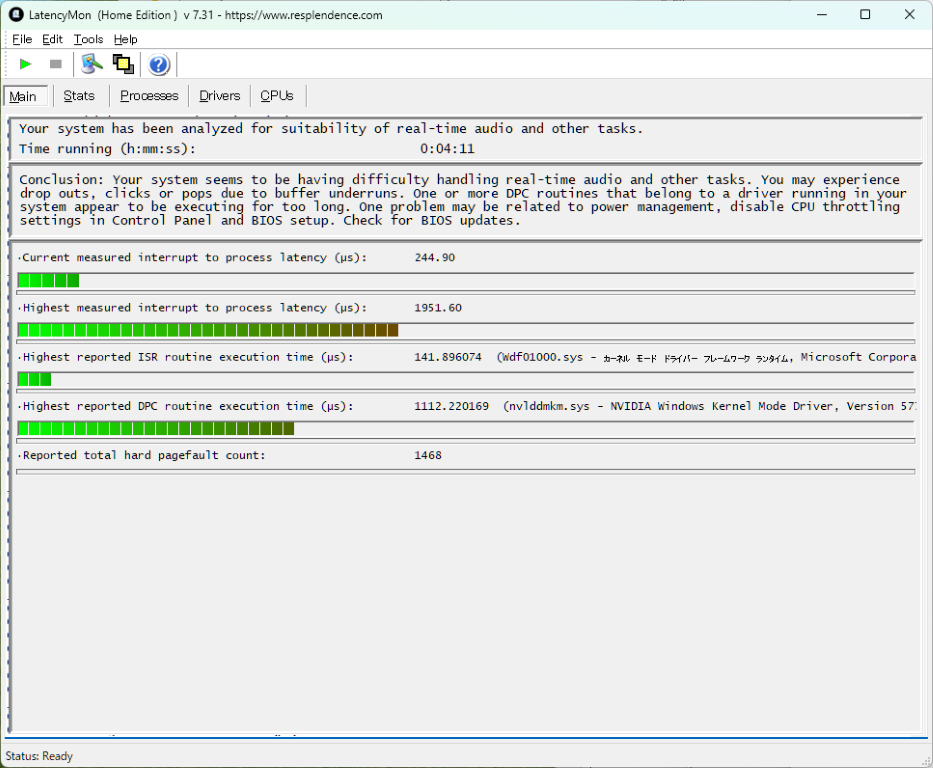Viewport: 933px width, 768px height.
Task: Click the ISR value 141.896074
Action: point(448,358)
